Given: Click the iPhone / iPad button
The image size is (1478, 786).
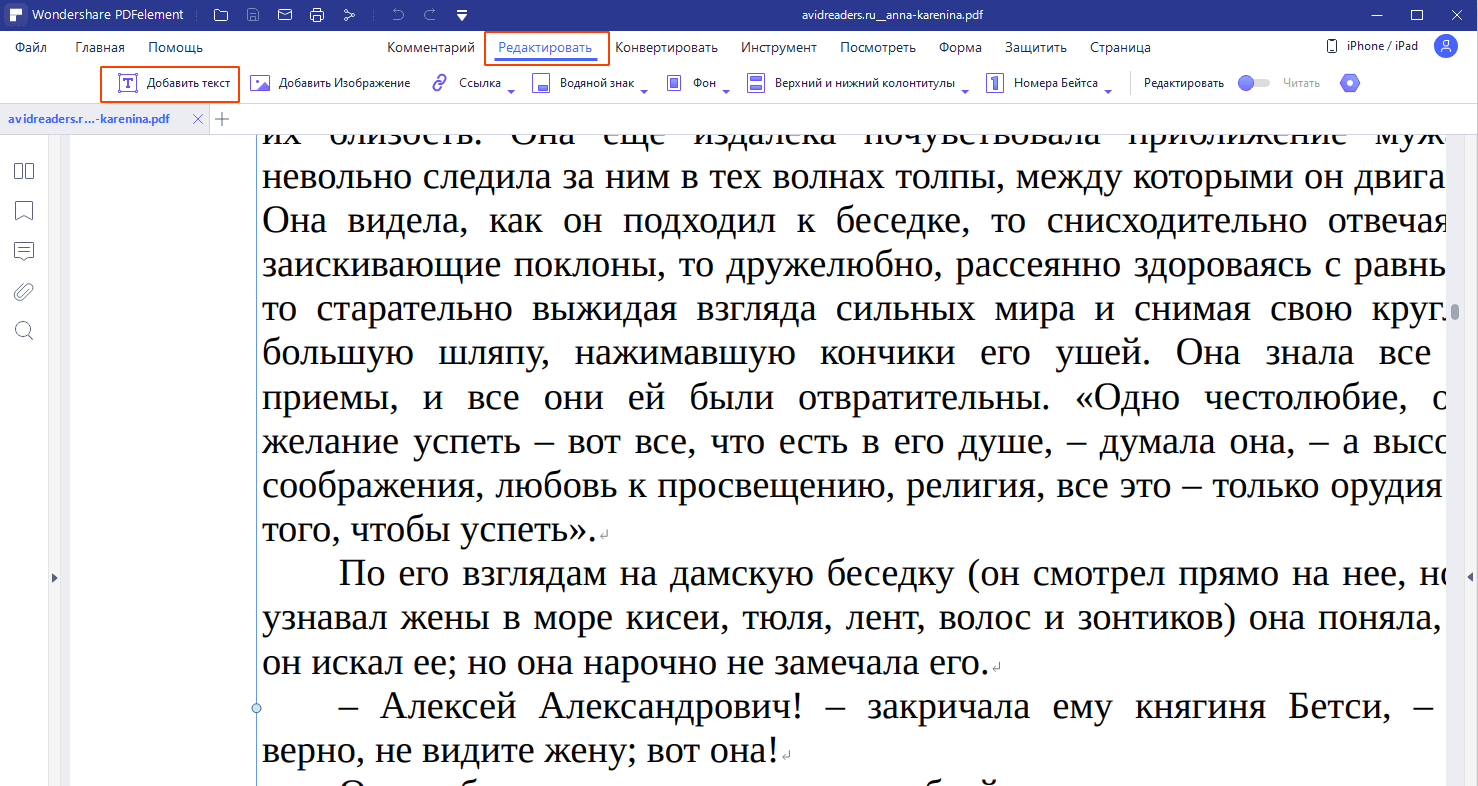Looking at the screenshot, I should (1372, 46).
